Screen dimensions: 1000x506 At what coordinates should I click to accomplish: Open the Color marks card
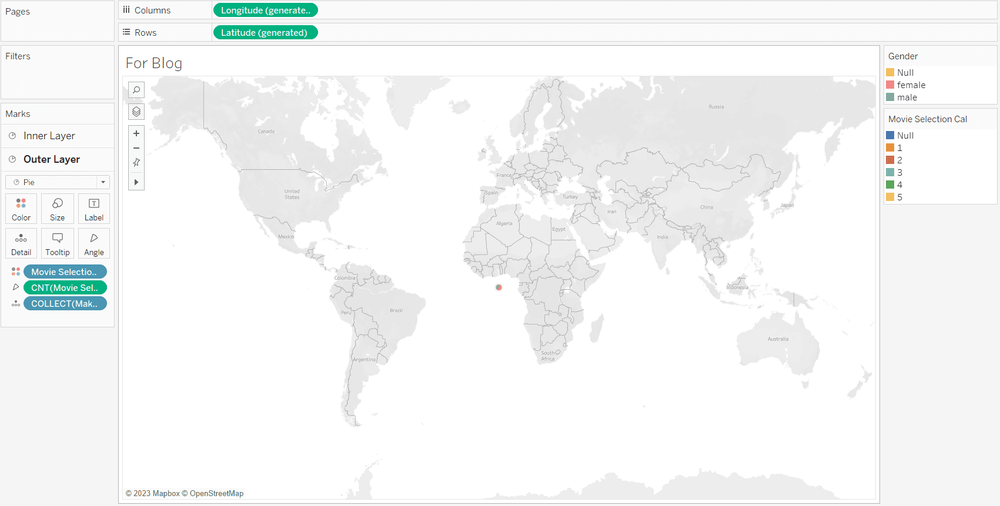pos(21,208)
